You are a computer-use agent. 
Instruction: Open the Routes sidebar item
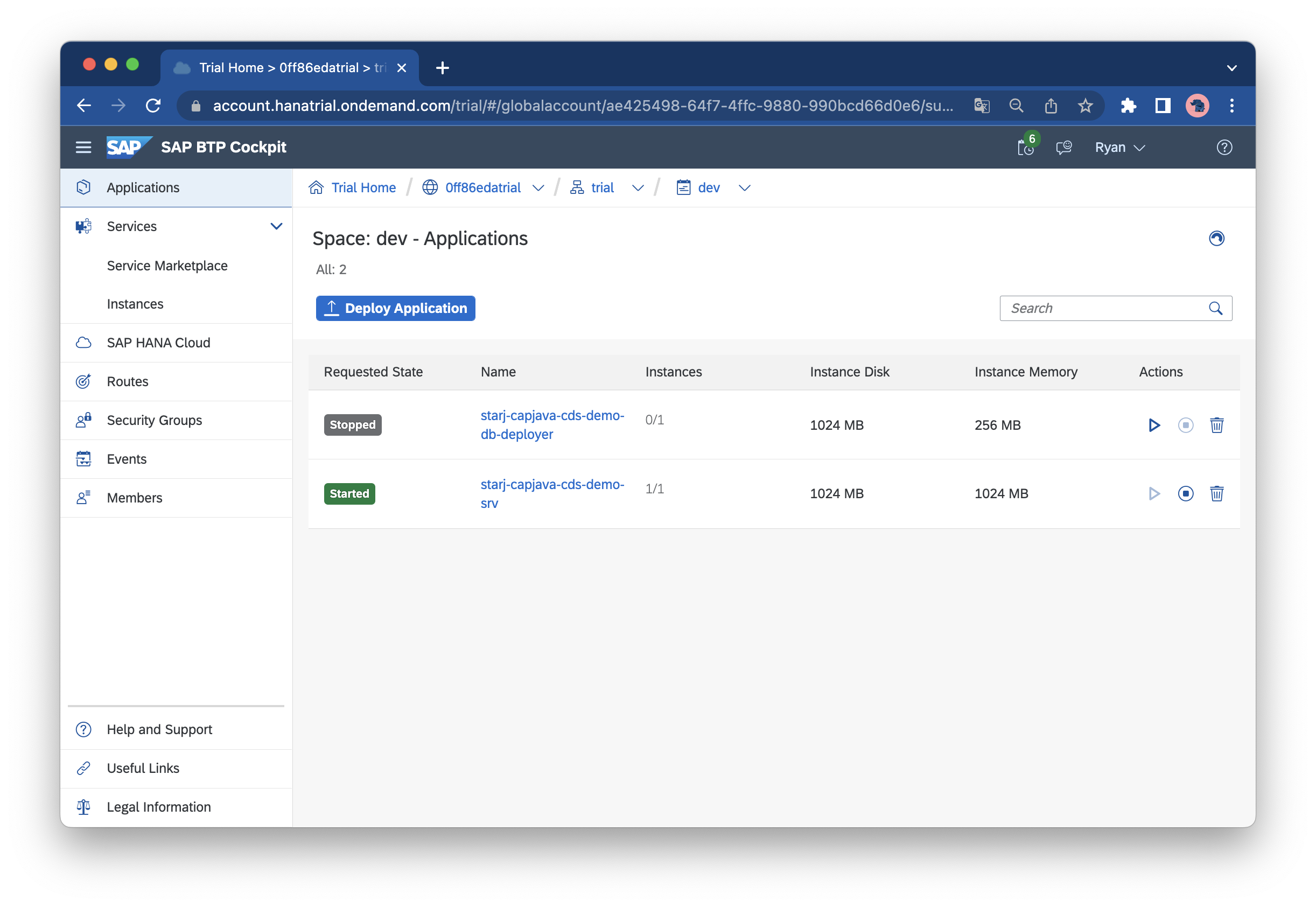click(127, 381)
